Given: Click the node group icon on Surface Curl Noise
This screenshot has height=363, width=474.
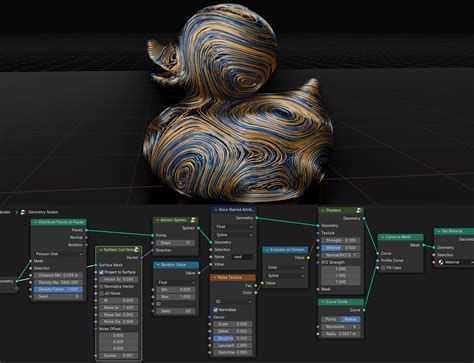Looking at the screenshot, I should pyautogui.click(x=136, y=249).
